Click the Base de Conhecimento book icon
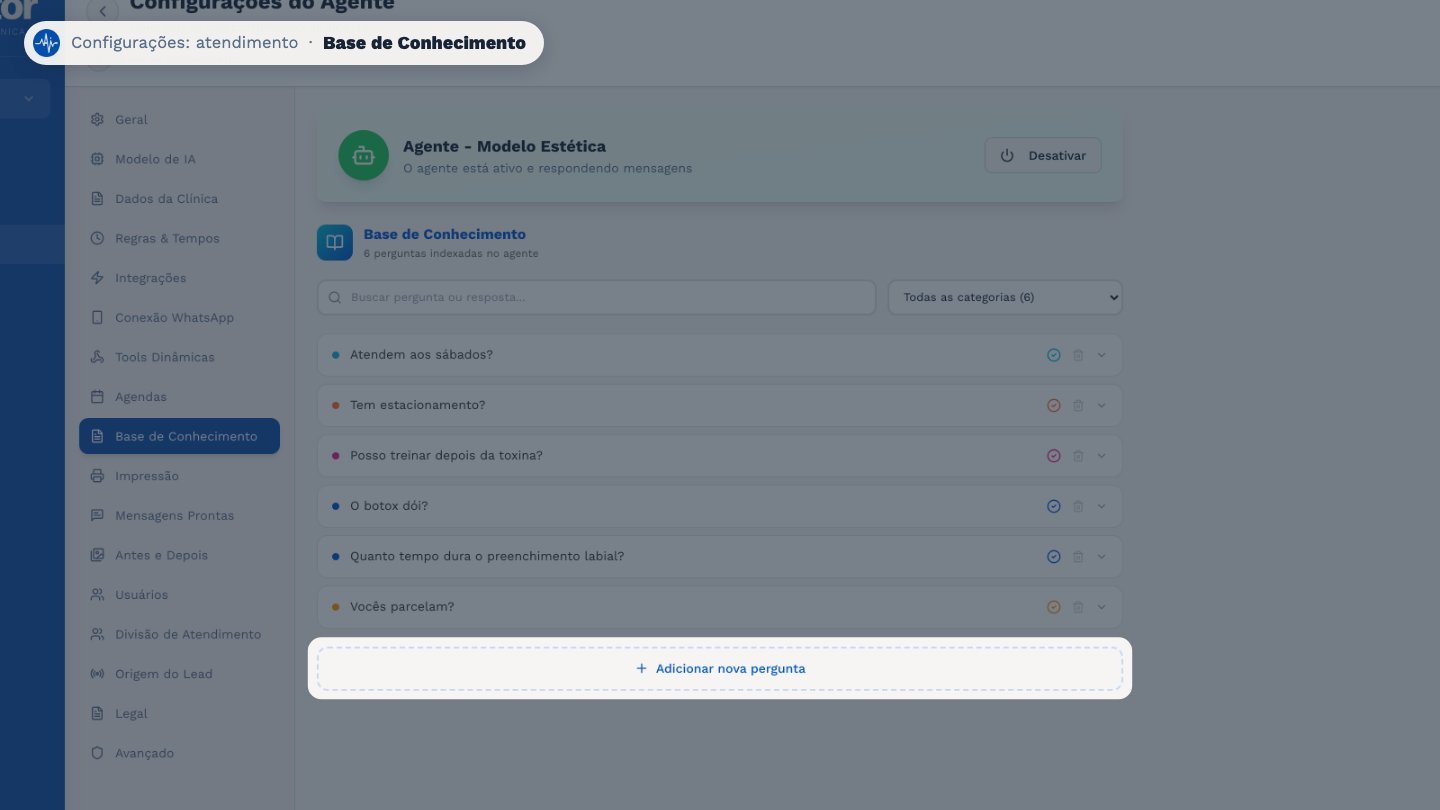Viewport: 1440px width, 810px height. pos(335,242)
